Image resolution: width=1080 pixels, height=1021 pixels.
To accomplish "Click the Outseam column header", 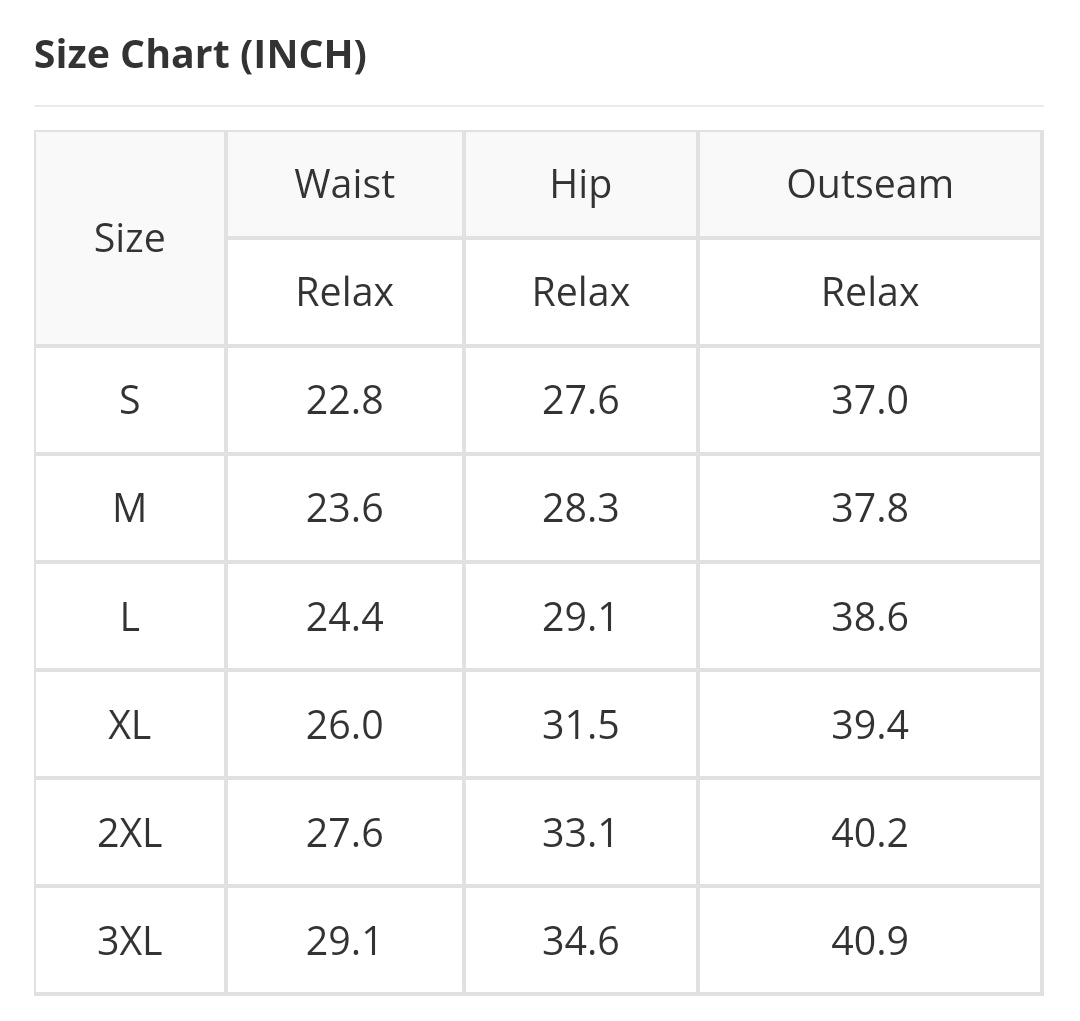I will point(870,184).
